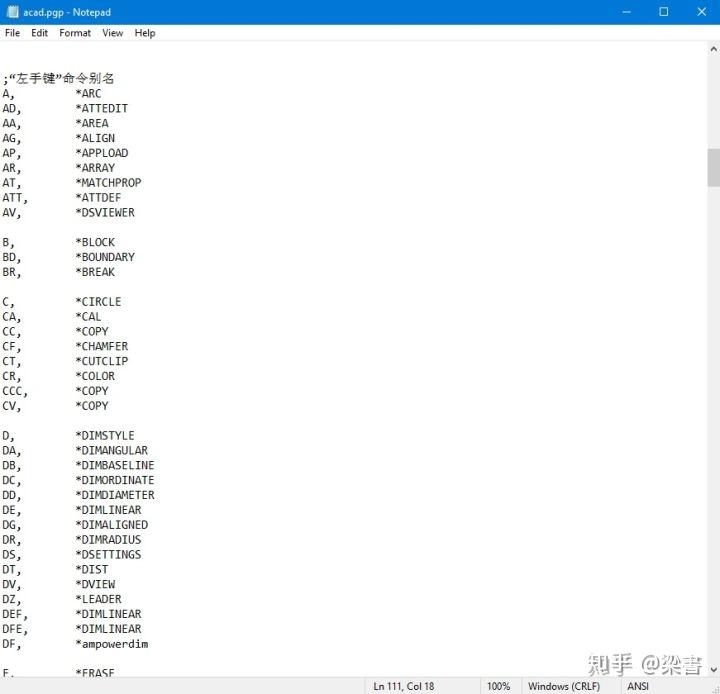Click the DZ, alias text
Screen dimensions: 720x694
[x=12, y=599]
